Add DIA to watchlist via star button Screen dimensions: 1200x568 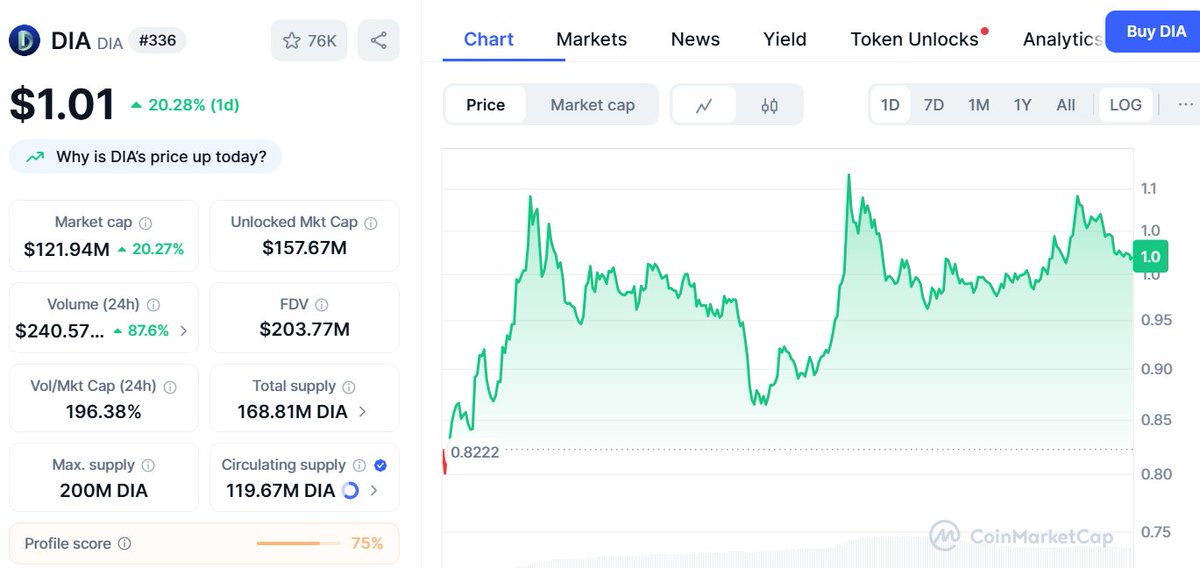click(309, 41)
